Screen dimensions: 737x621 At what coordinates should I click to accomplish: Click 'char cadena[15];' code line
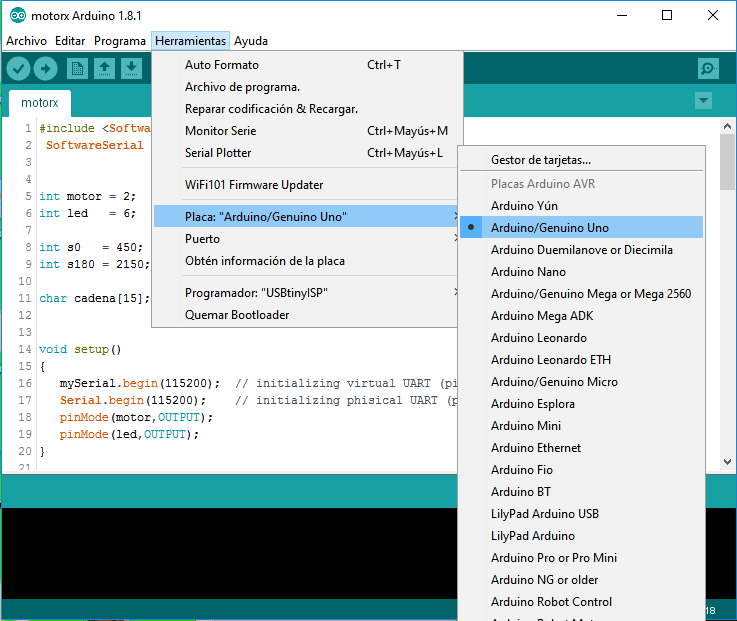point(94,298)
